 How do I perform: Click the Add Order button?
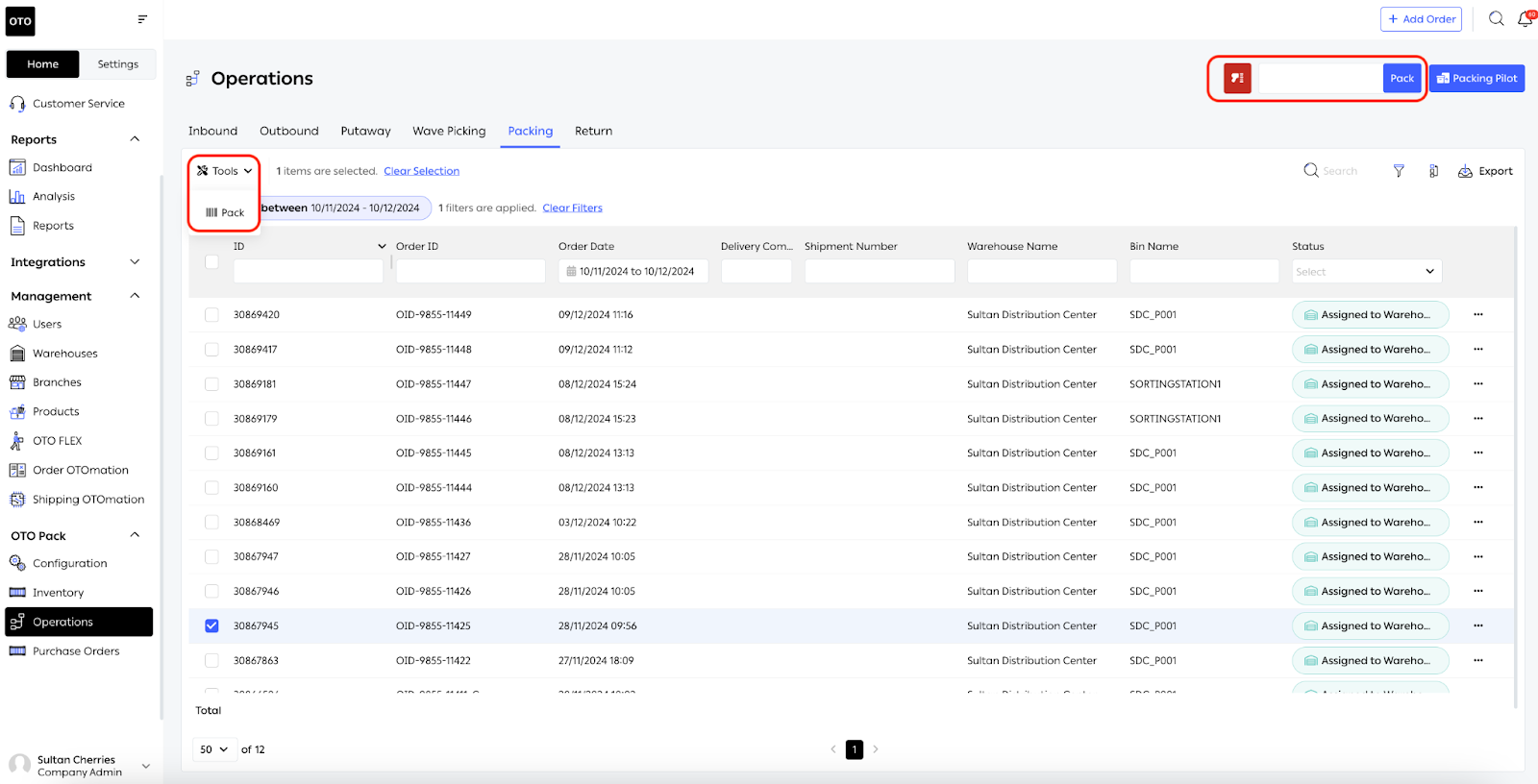point(1421,19)
